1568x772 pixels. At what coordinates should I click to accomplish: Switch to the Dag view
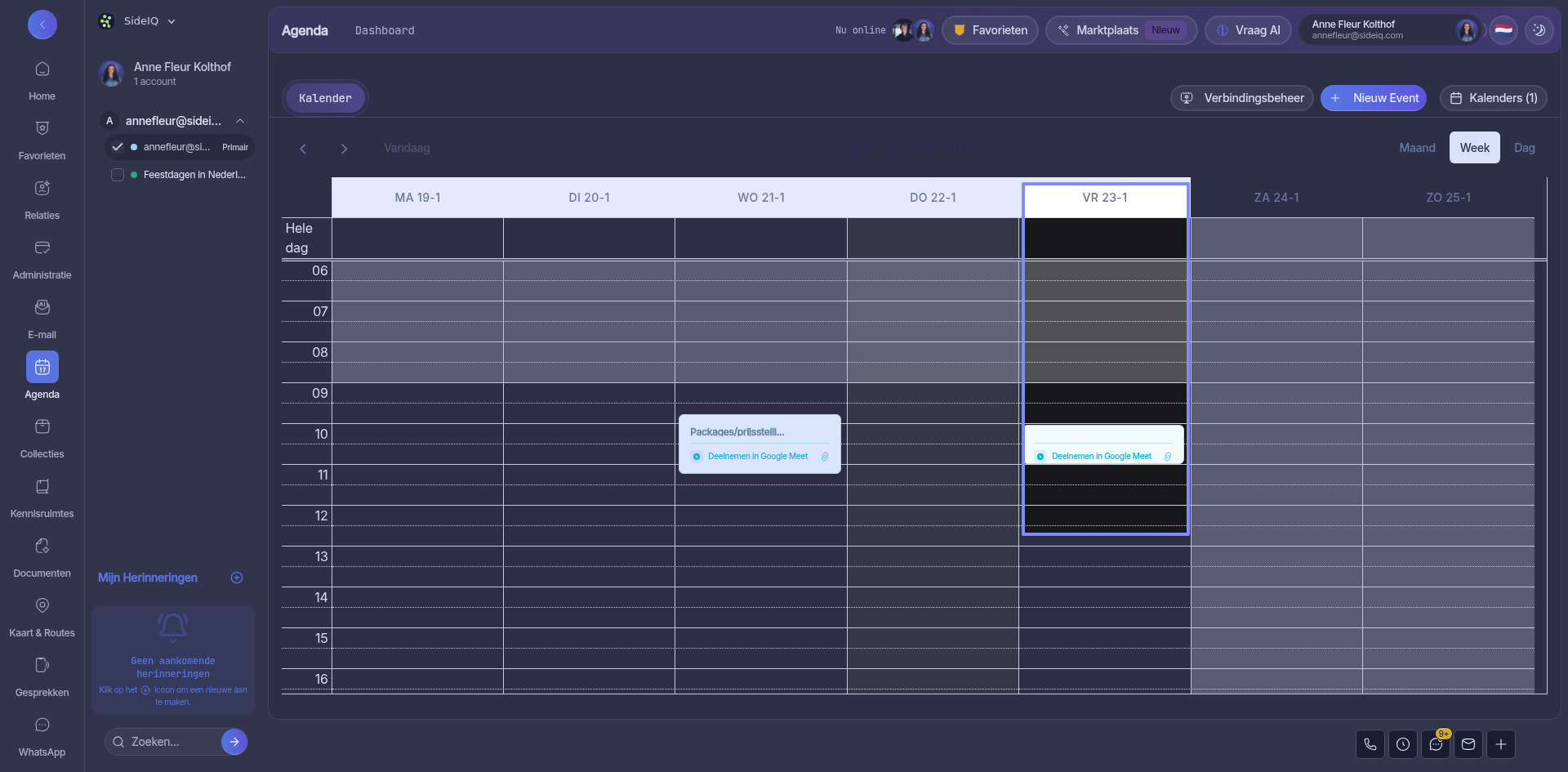(1524, 148)
